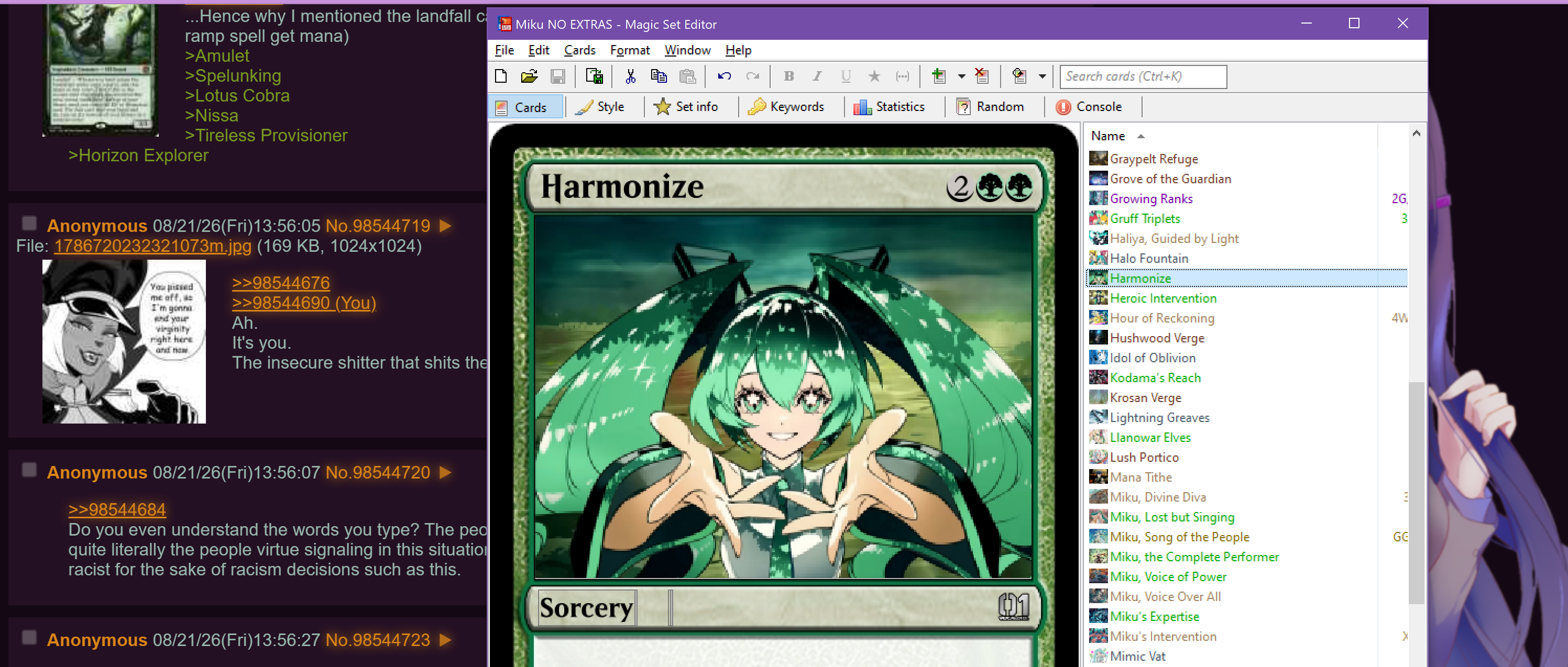The image size is (1568, 667).
Task: Click the Magic Set Editor title bar icon
Action: click(x=505, y=24)
